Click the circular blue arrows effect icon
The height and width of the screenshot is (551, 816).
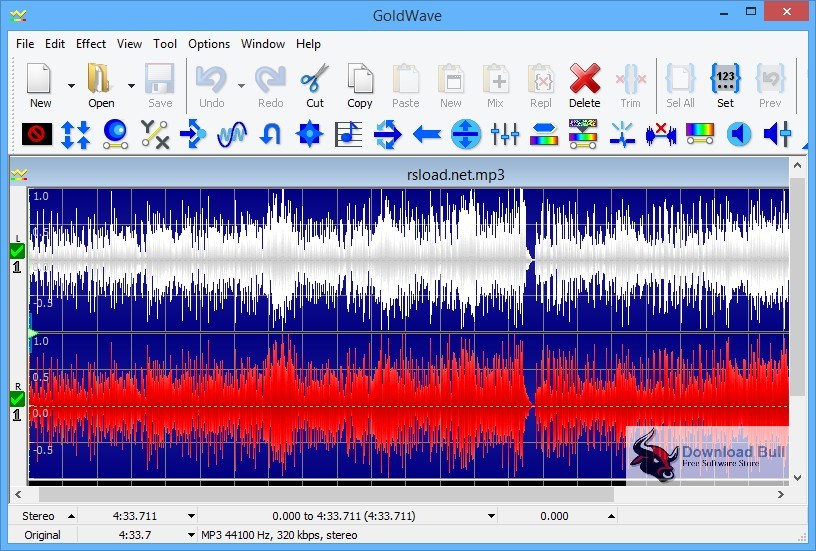tap(388, 134)
